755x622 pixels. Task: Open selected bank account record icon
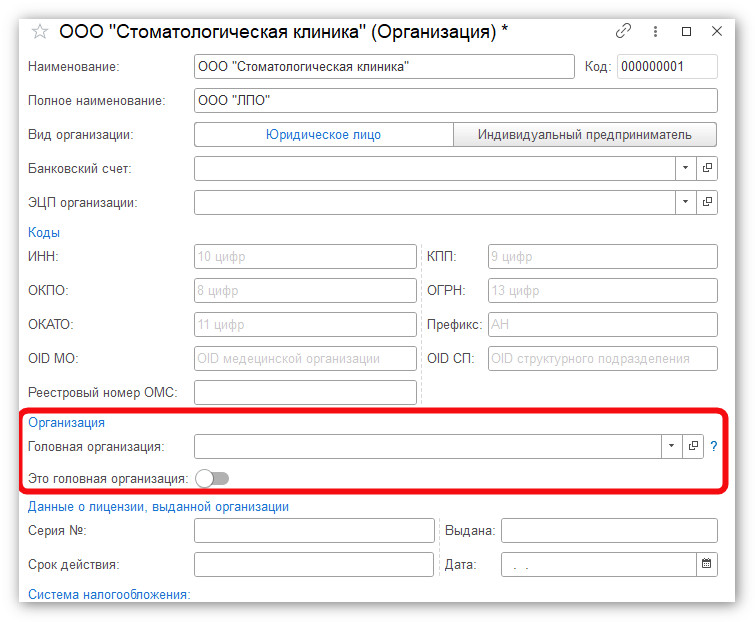pos(707,168)
